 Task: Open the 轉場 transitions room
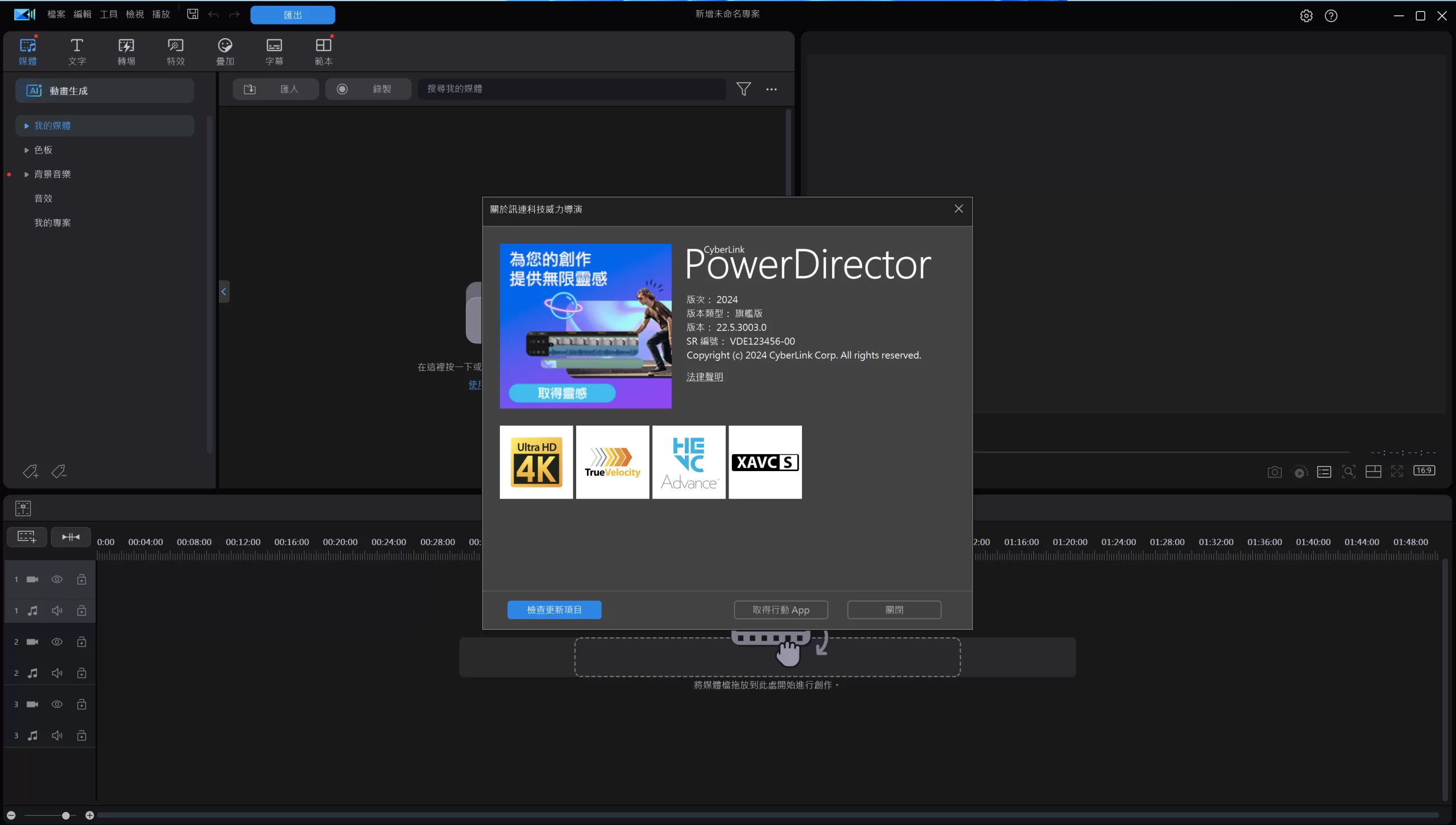click(x=126, y=51)
